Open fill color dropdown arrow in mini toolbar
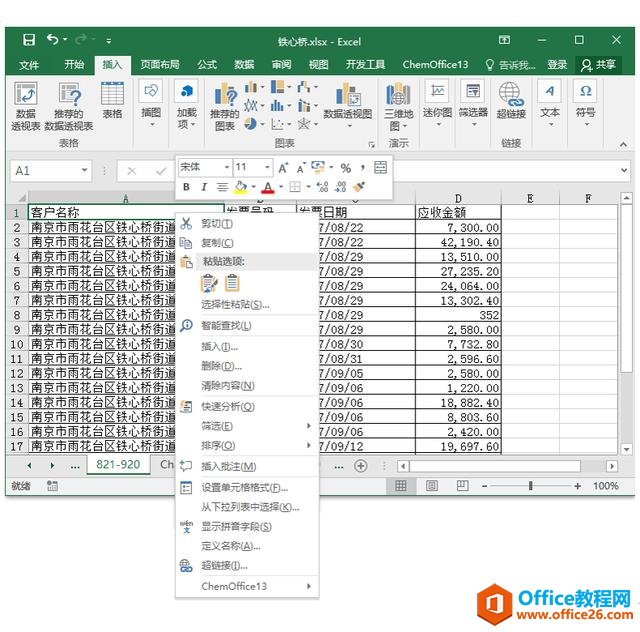The width and height of the screenshot is (640, 632). pyautogui.click(x=253, y=187)
